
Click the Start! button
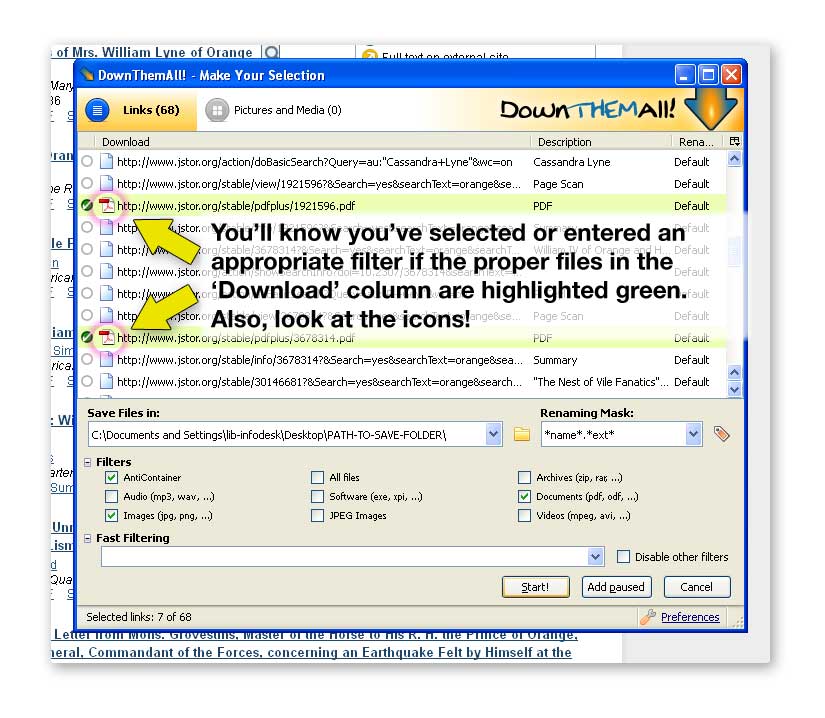(x=536, y=587)
